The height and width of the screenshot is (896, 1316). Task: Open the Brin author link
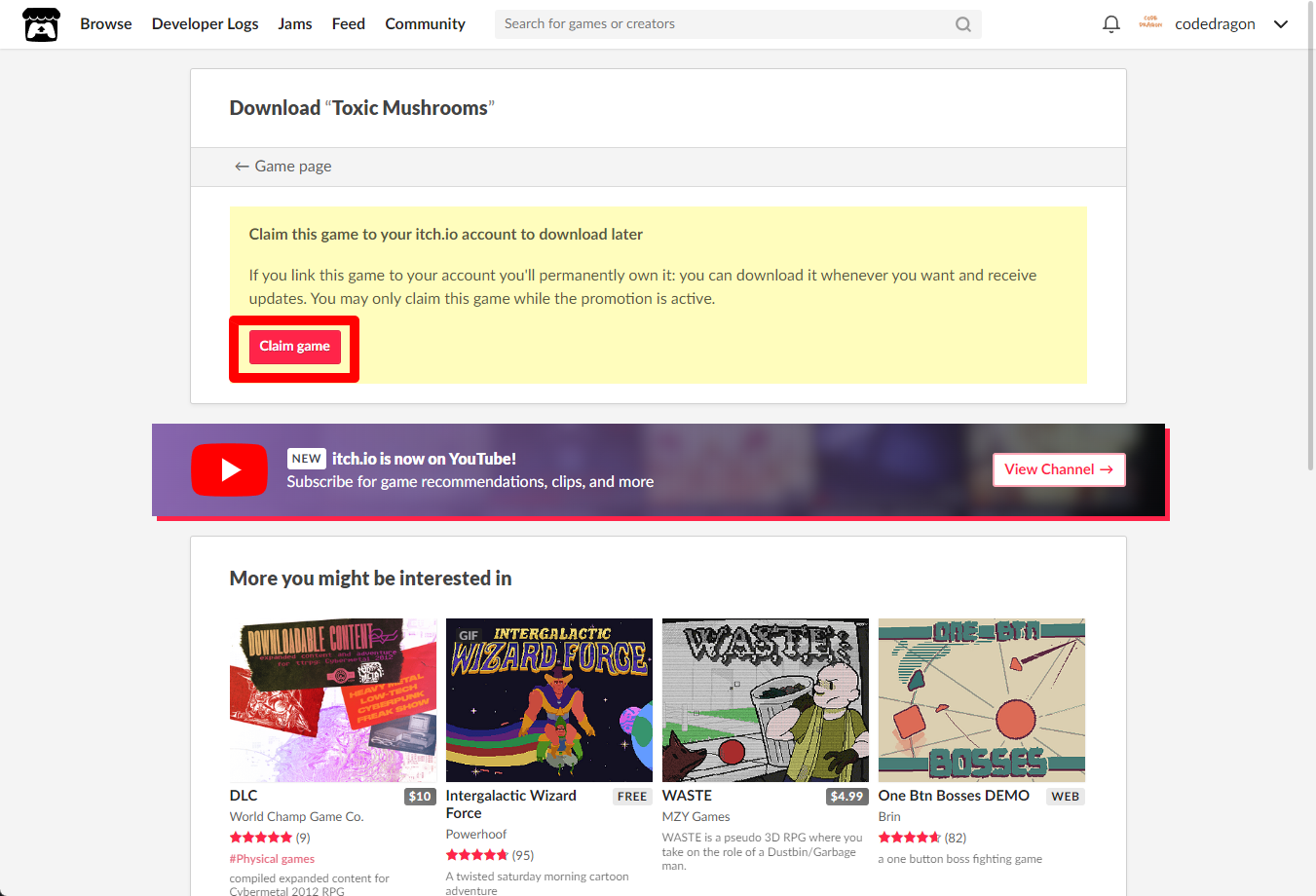(x=889, y=817)
